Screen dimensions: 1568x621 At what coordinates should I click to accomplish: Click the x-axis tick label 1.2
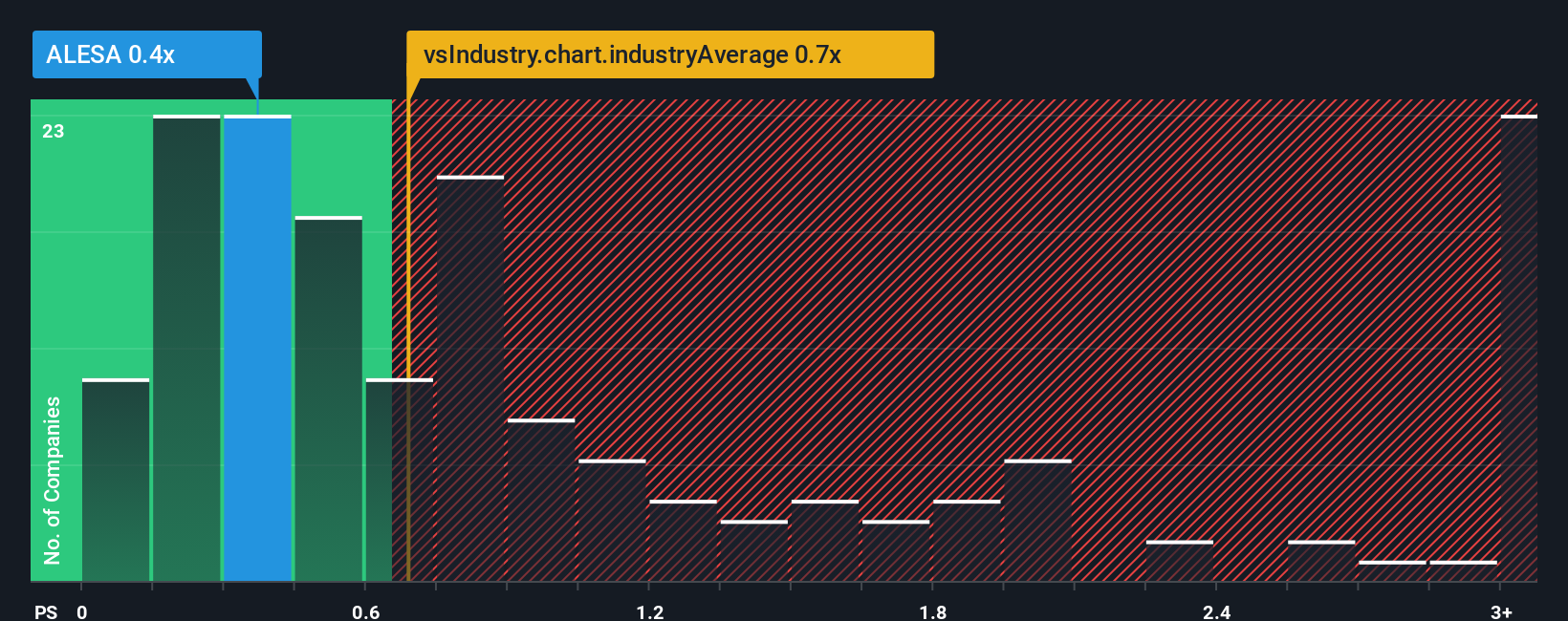coord(649,611)
